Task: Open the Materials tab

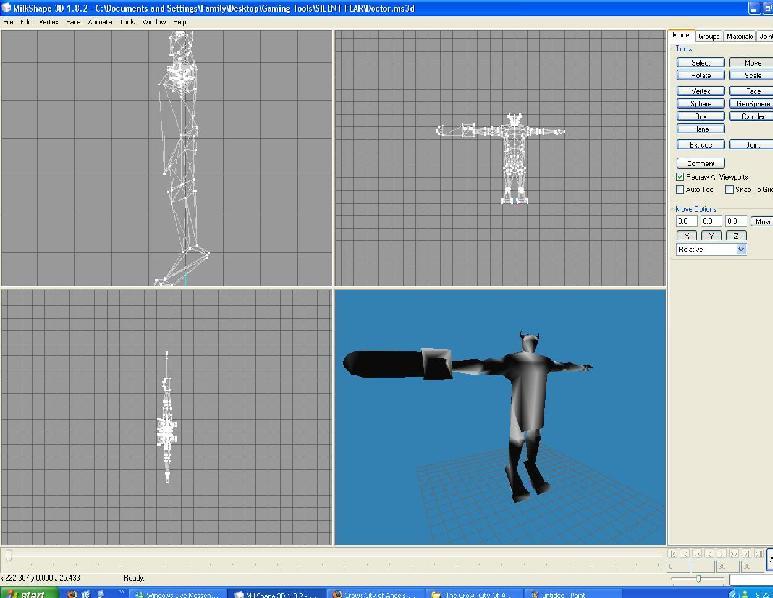Action: 739,36
